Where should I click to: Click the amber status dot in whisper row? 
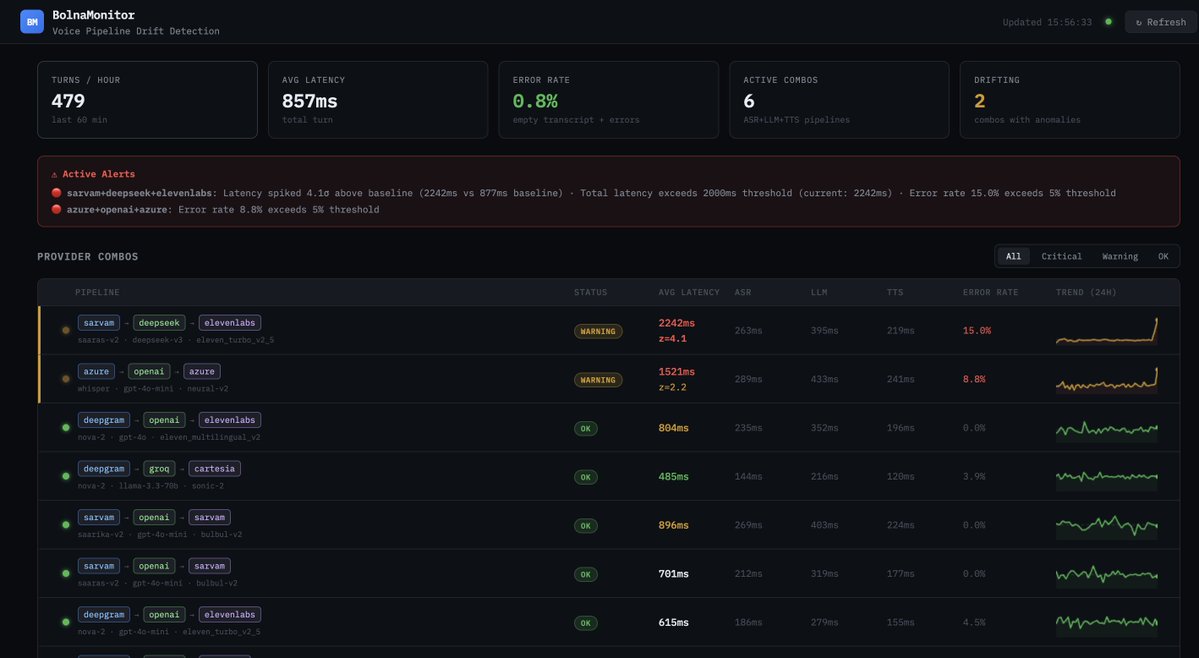click(x=66, y=379)
